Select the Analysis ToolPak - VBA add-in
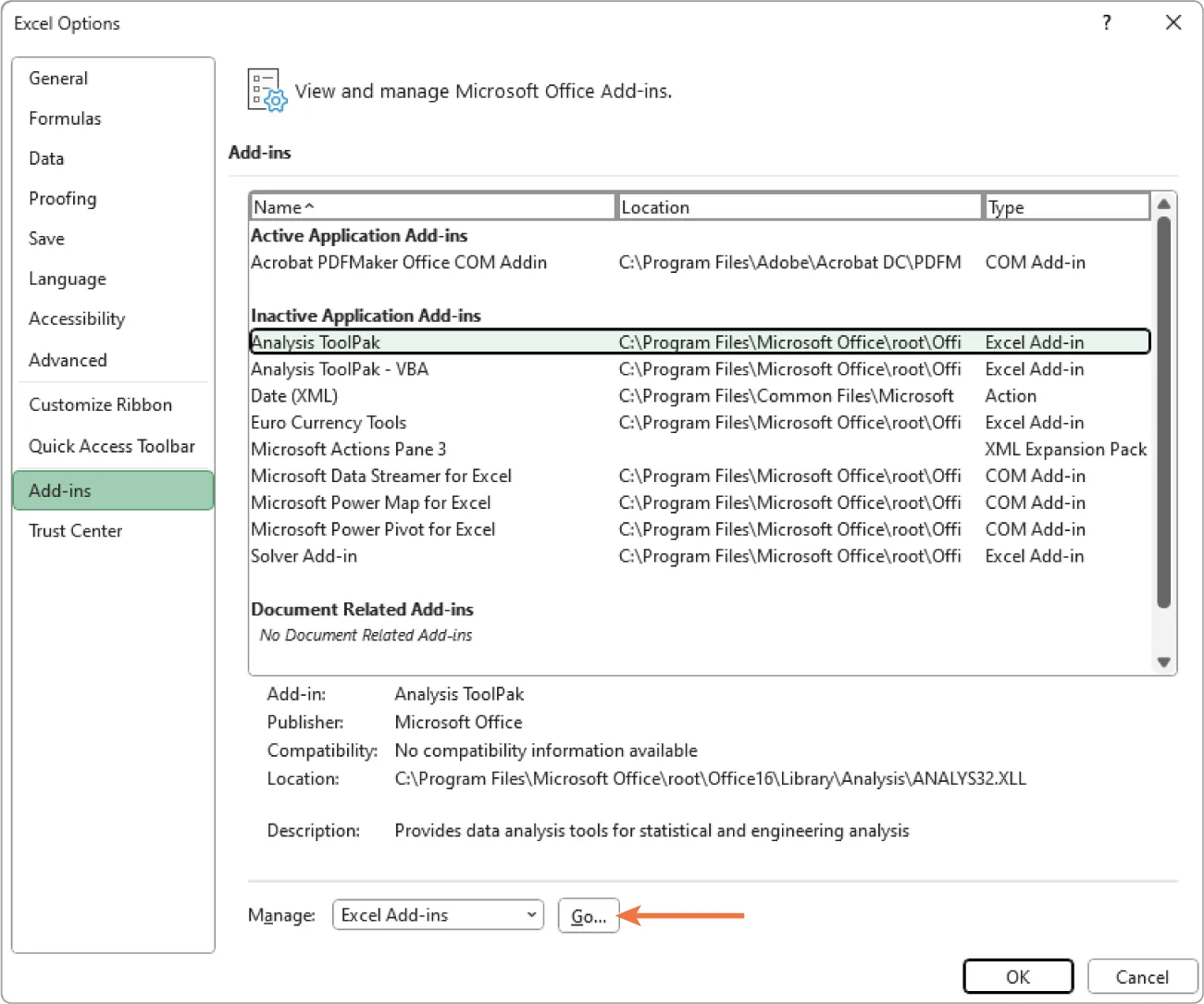Screen dimensions: 1204x1004 [340, 368]
